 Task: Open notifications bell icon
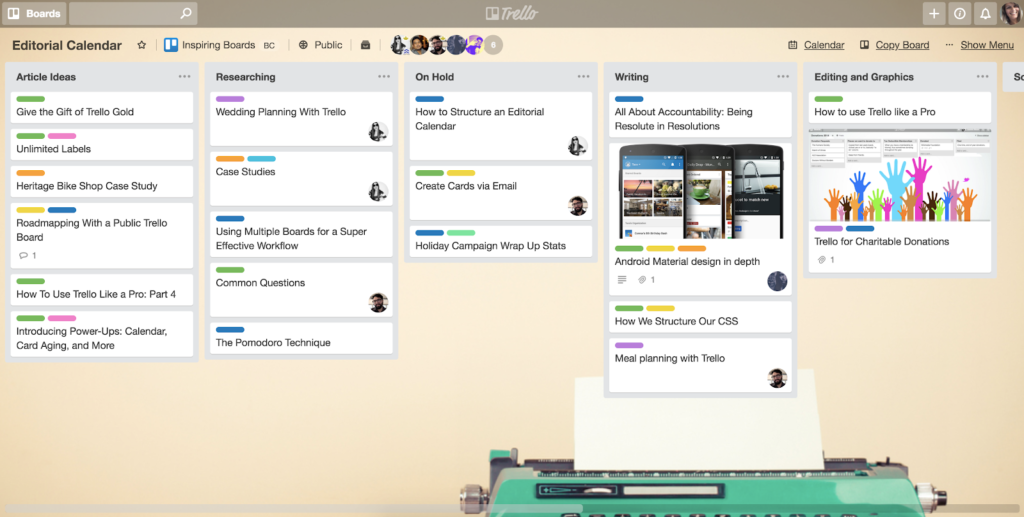pyautogui.click(x=985, y=13)
